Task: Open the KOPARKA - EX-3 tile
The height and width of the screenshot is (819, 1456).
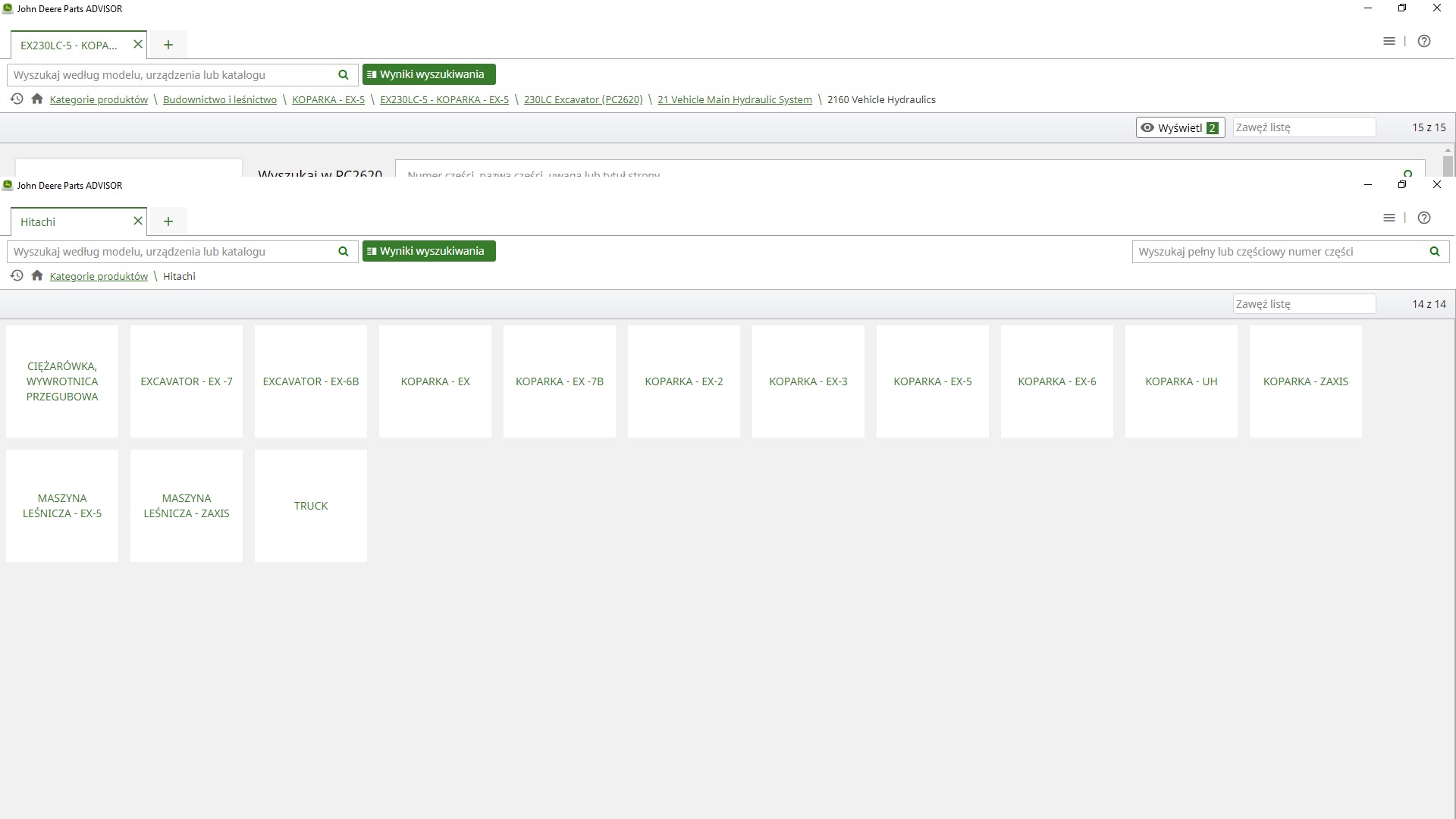Action: pyautogui.click(x=808, y=381)
